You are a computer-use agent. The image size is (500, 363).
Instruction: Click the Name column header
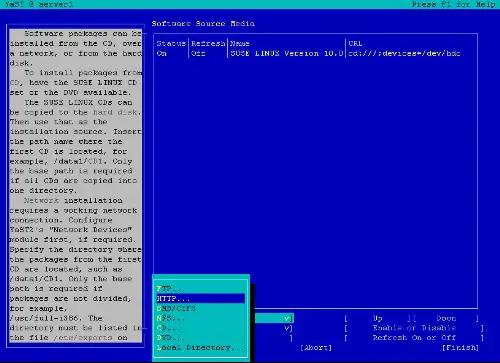[240, 43]
